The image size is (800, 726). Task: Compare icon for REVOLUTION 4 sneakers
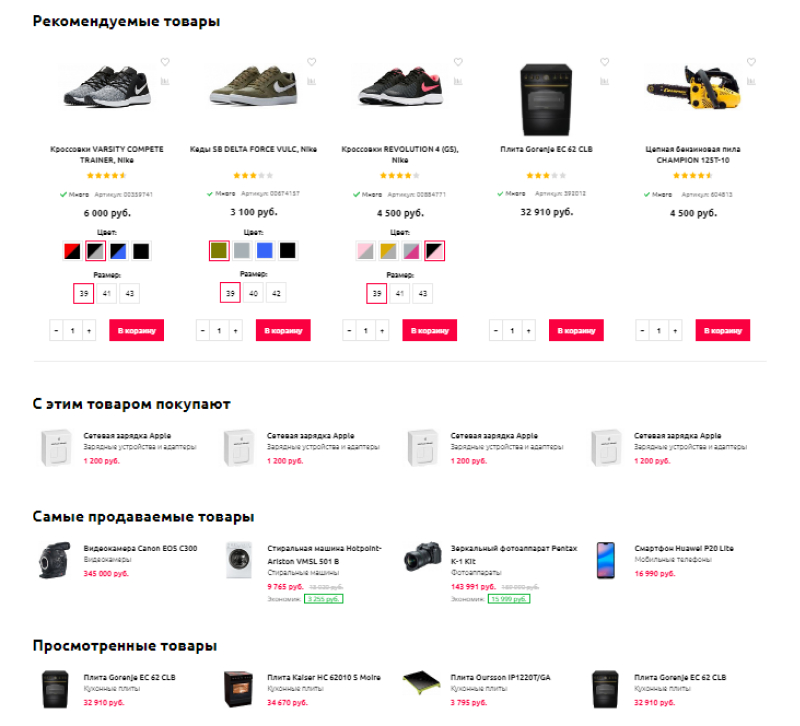(x=458, y=81)
